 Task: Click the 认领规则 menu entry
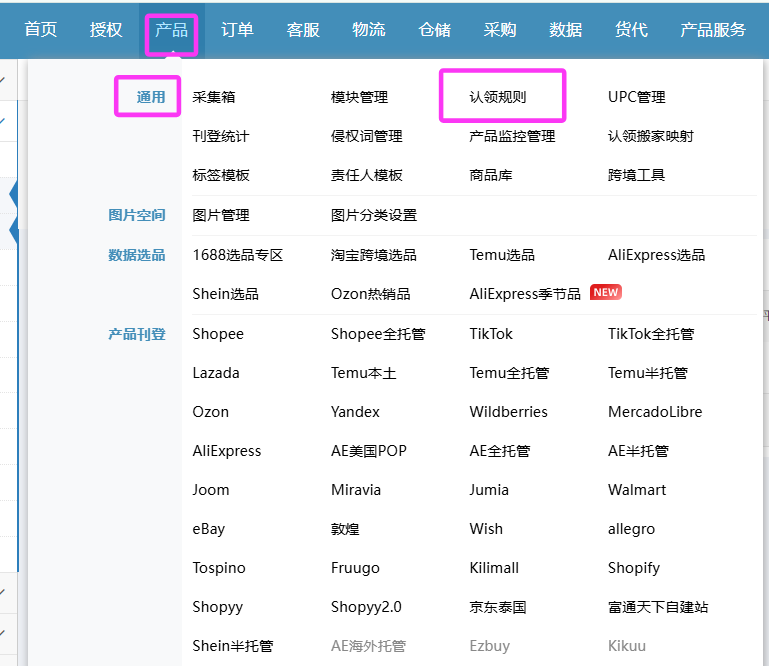(498, 97)
